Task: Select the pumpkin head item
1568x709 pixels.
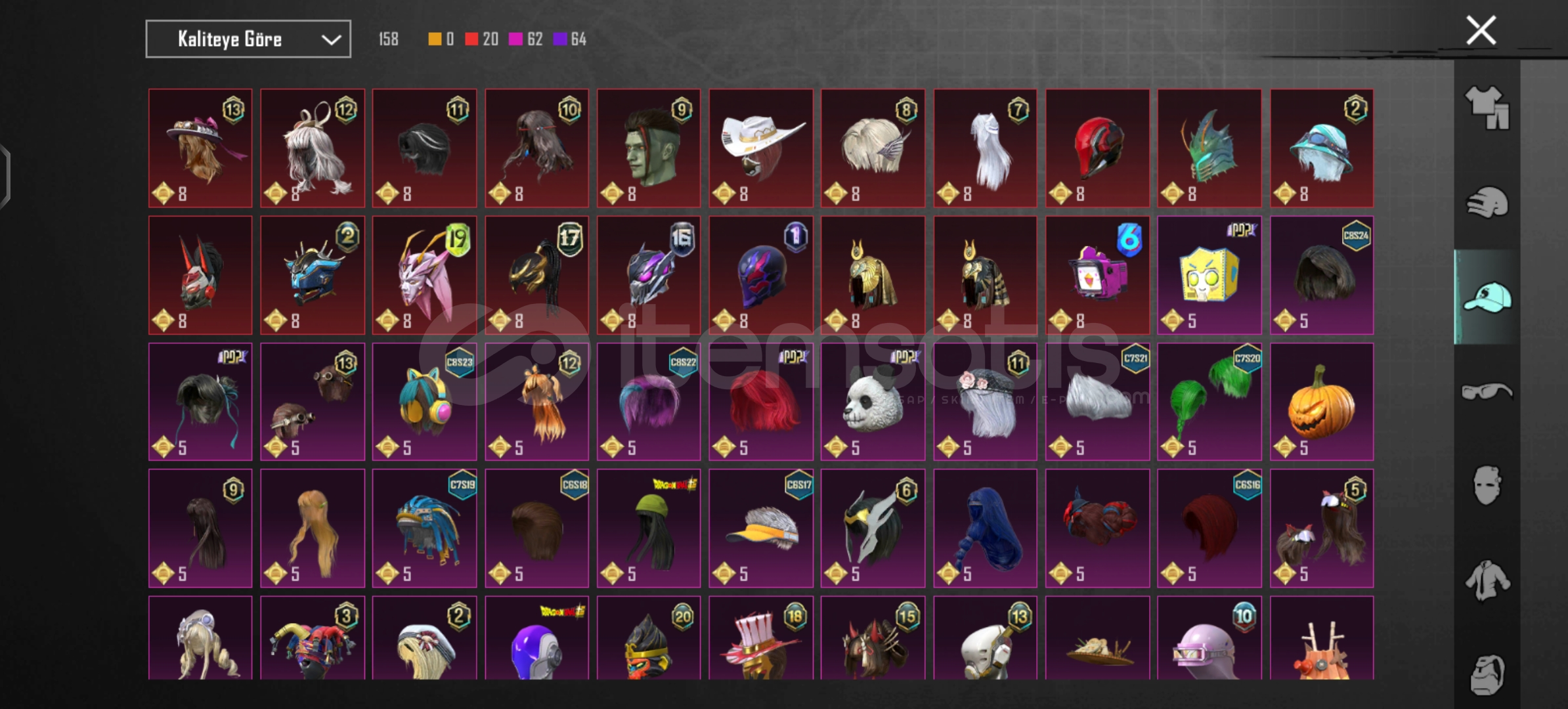Action: 1322,402
